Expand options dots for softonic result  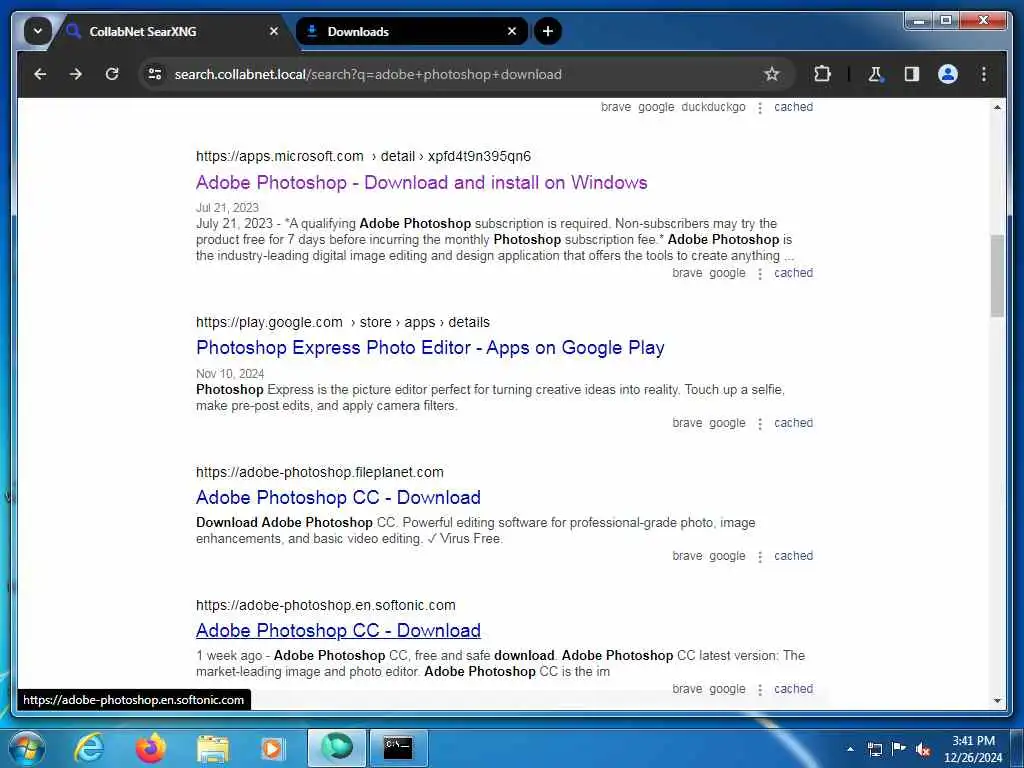click(x=760, y=690)
